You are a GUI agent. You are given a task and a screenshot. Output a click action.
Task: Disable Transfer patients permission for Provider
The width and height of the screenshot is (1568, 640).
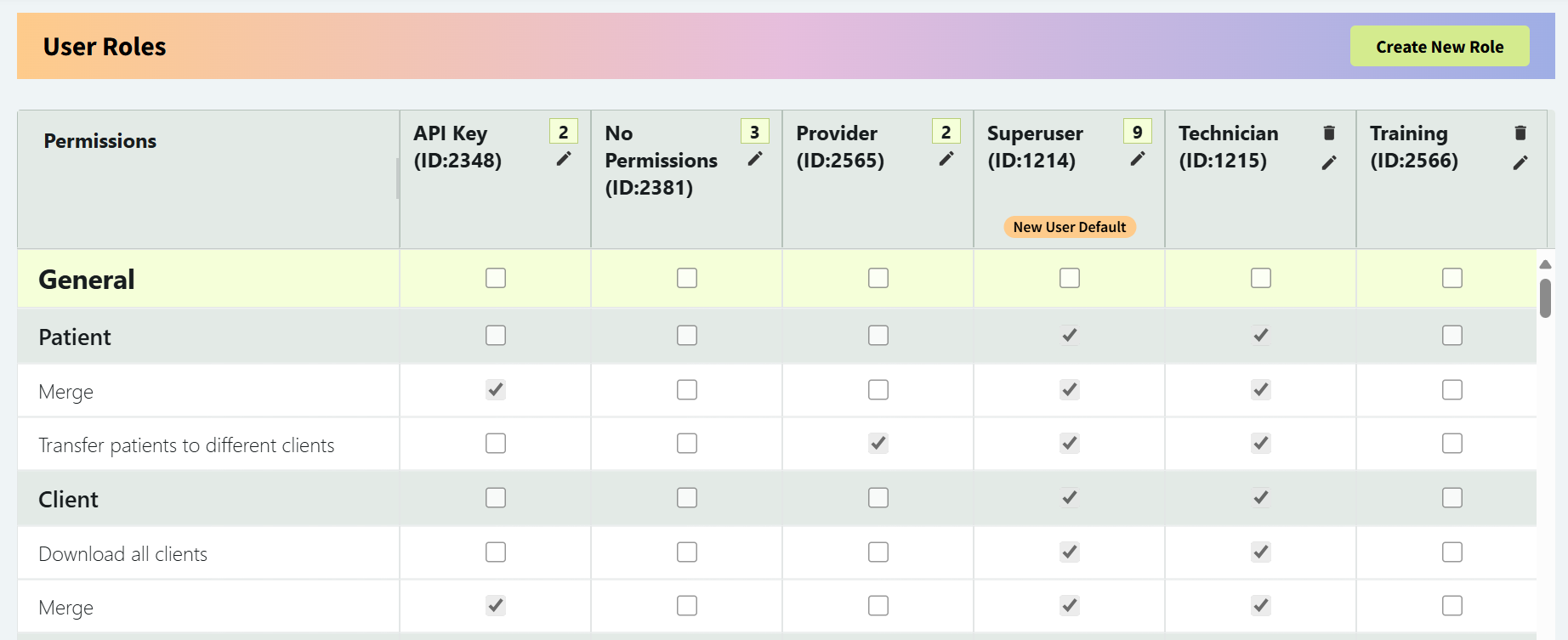878,443
